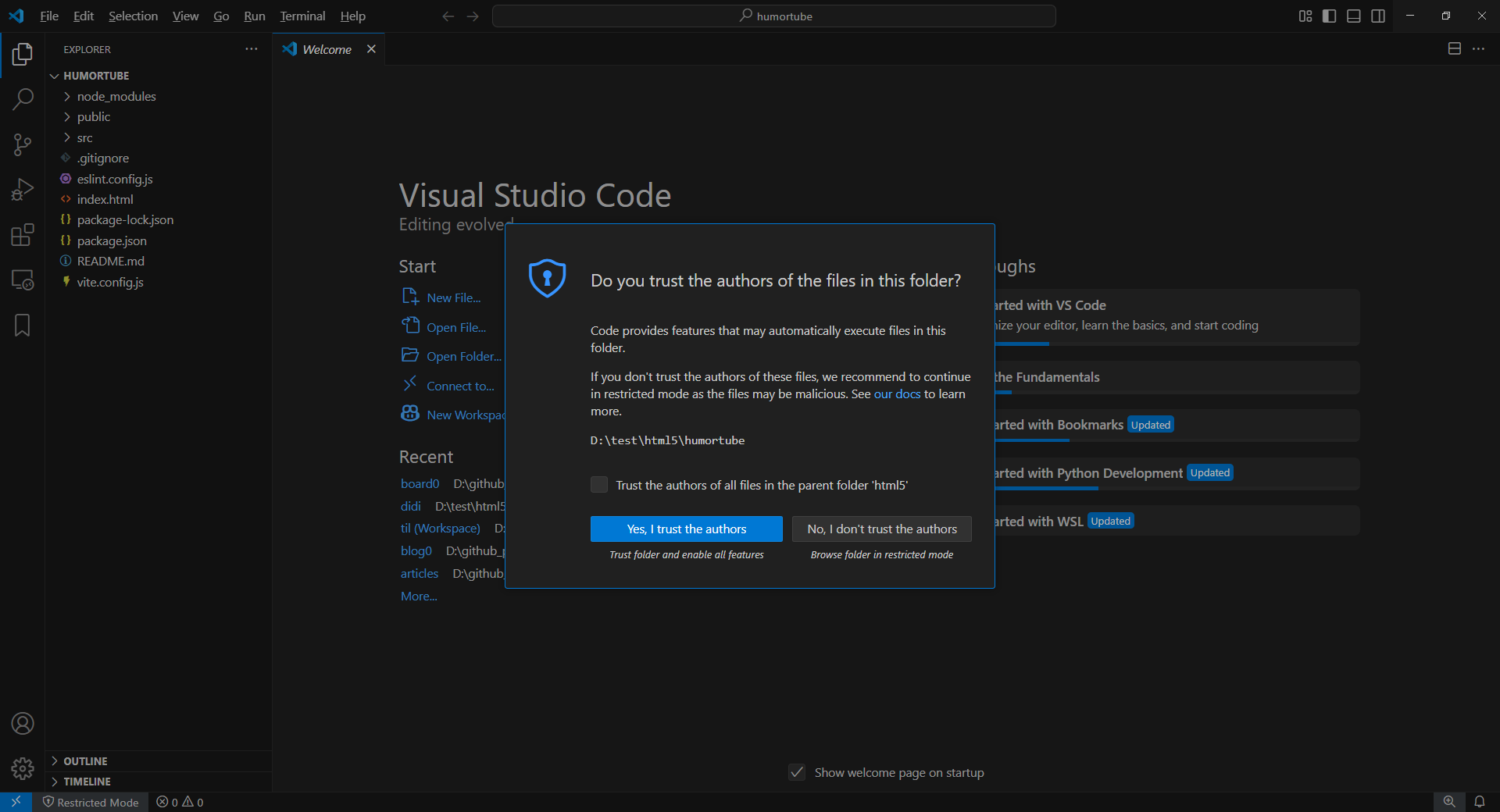Uncheck Show welcome page on startup
This screenshot has height=812, width=1500.
(x=797, y=772)
